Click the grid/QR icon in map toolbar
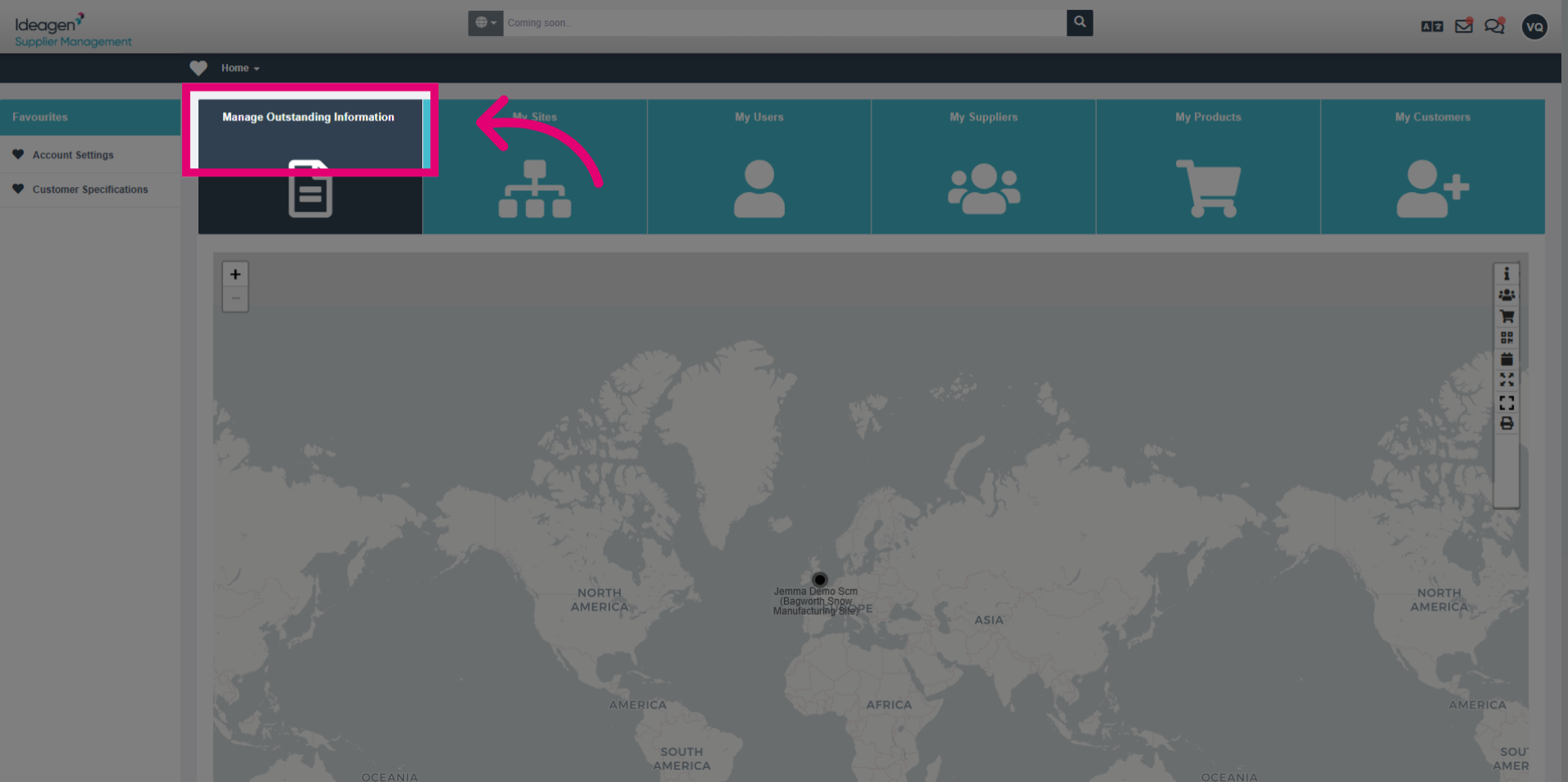Image resolution: width=1568 pixels, height=782 pixels. point(1507,337)
